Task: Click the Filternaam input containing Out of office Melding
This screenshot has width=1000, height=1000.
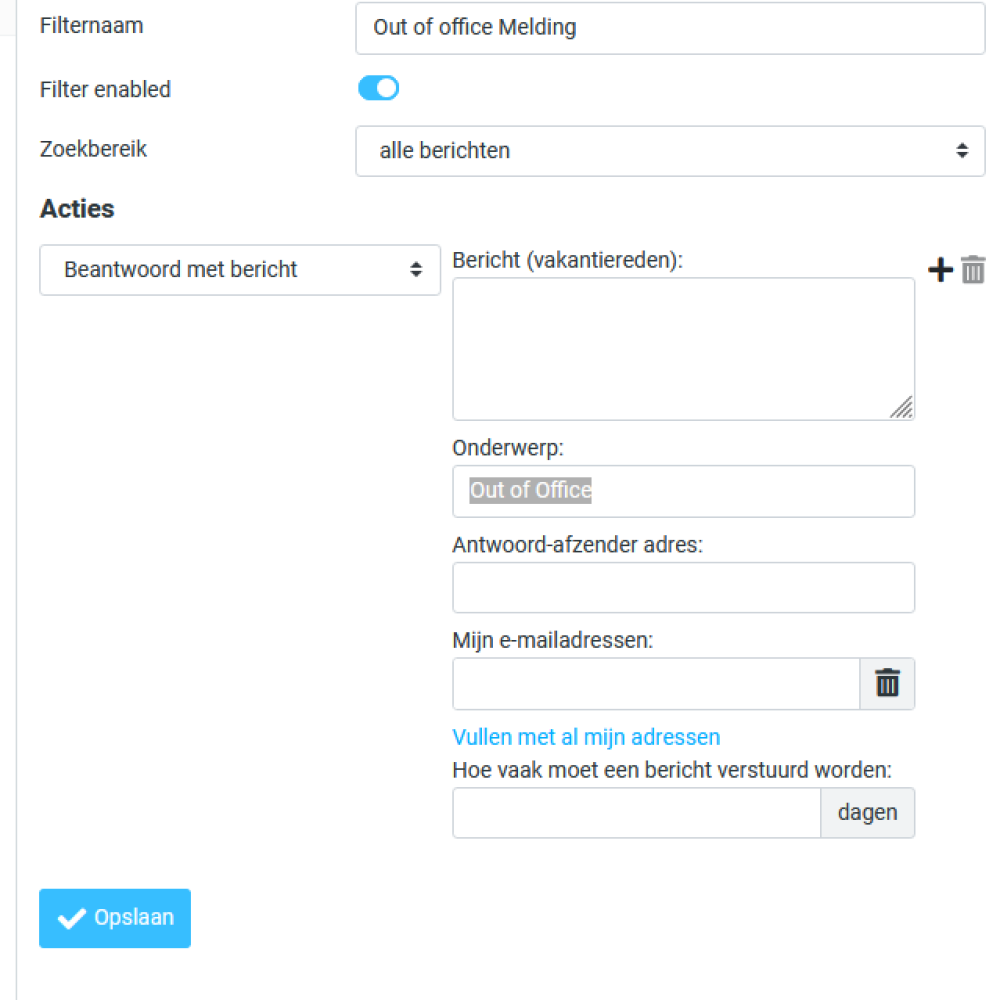Action: click(x=670, y=28)
